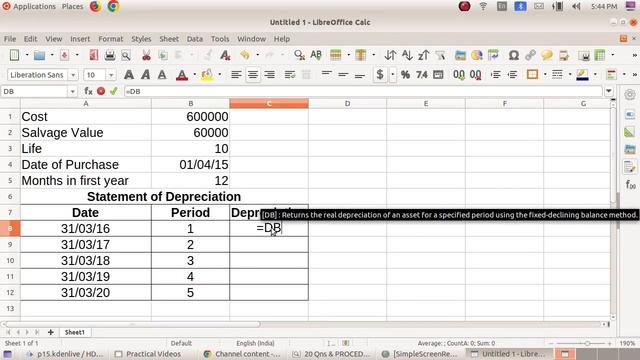Screen dimensions: 640x360
Task: Click Sort Descending icon
Action: pyautogui.click(x=423, y=55)
